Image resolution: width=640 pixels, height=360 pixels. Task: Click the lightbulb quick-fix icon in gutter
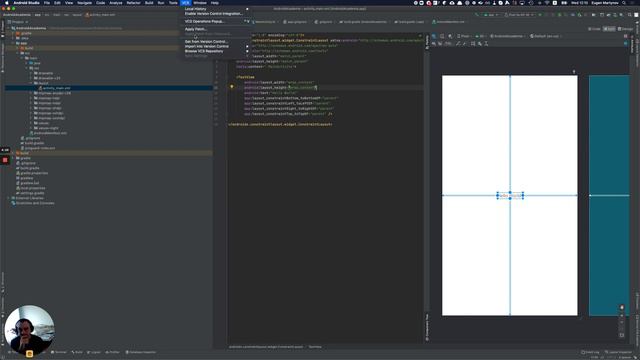(x=231, y=87)
